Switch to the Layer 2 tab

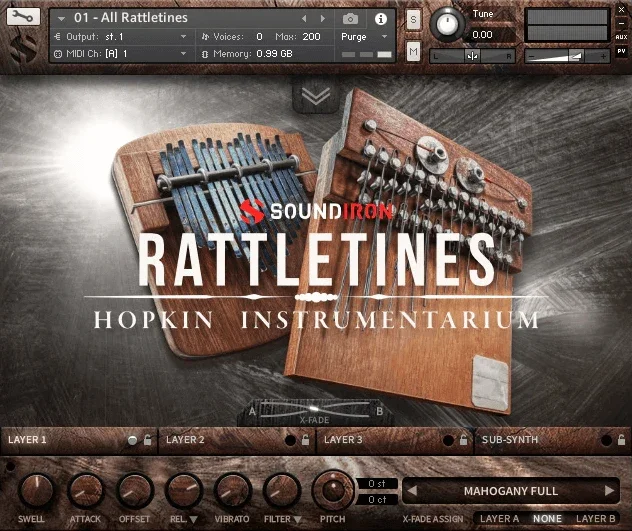pyautogui.click(x=237, y=440)
